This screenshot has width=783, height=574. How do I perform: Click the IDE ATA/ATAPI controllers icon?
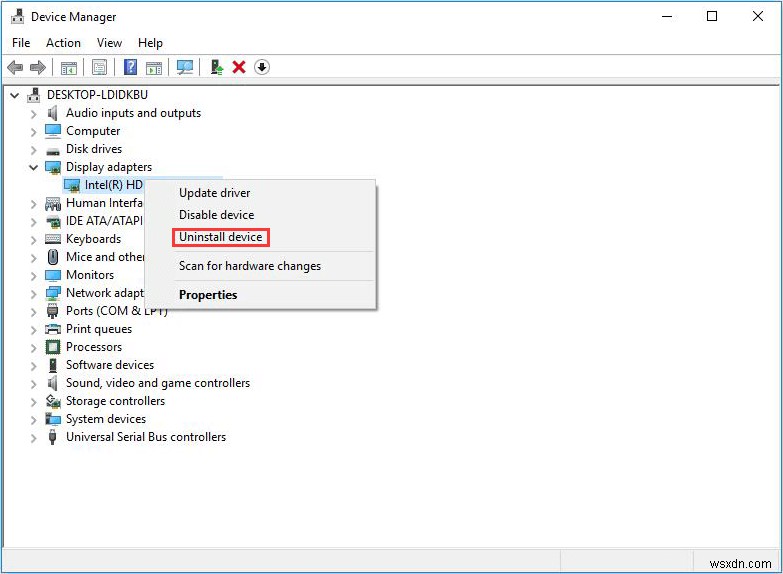tap(53, 221)
